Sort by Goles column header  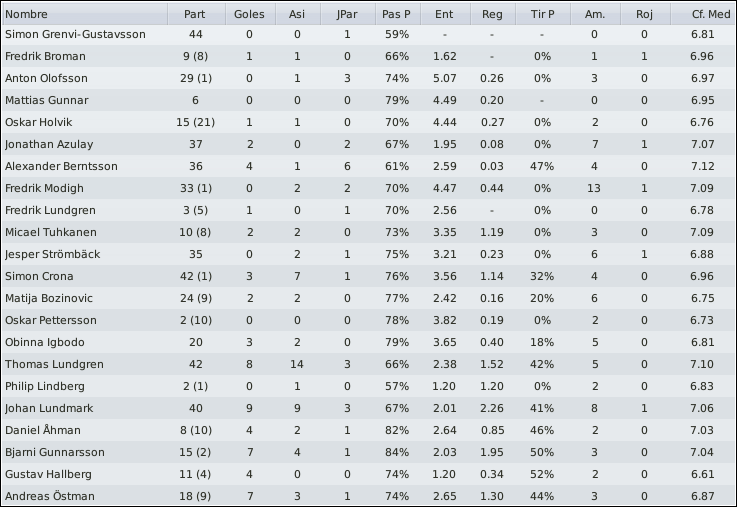[251, 14]
